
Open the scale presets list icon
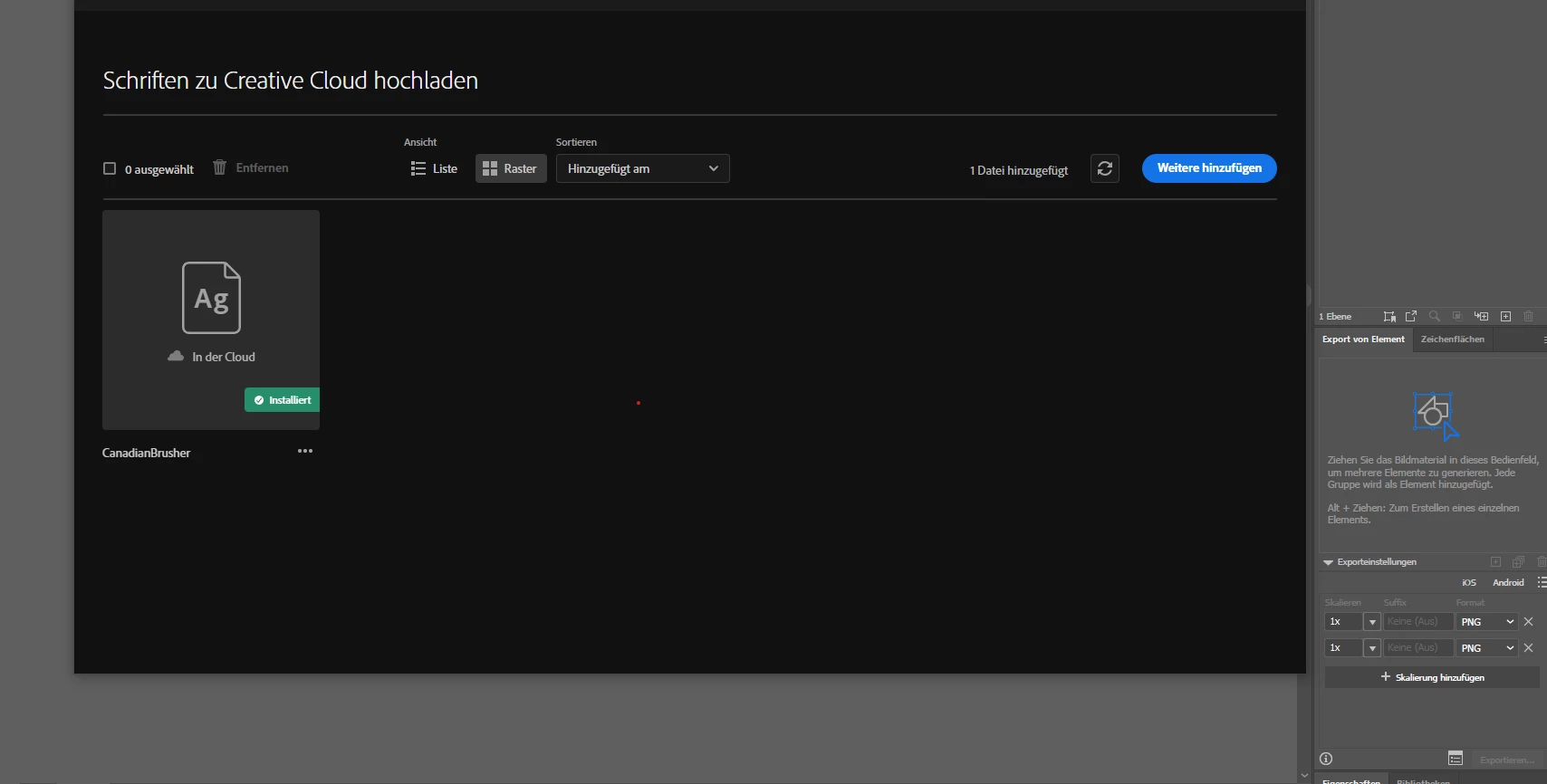[1542, 583]
